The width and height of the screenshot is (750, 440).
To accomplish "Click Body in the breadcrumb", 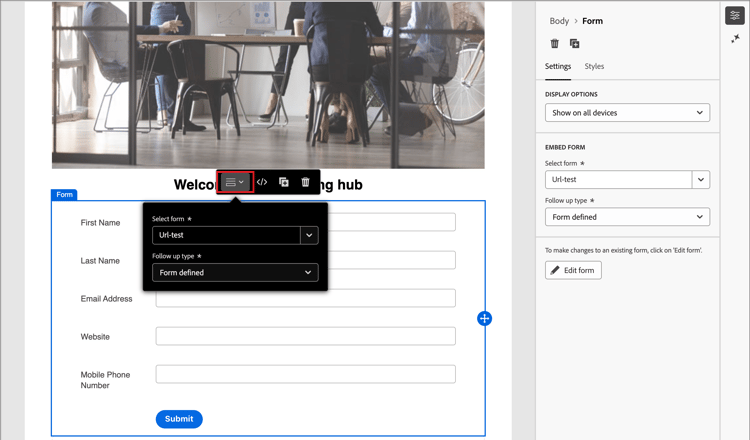I will [559, 21].
